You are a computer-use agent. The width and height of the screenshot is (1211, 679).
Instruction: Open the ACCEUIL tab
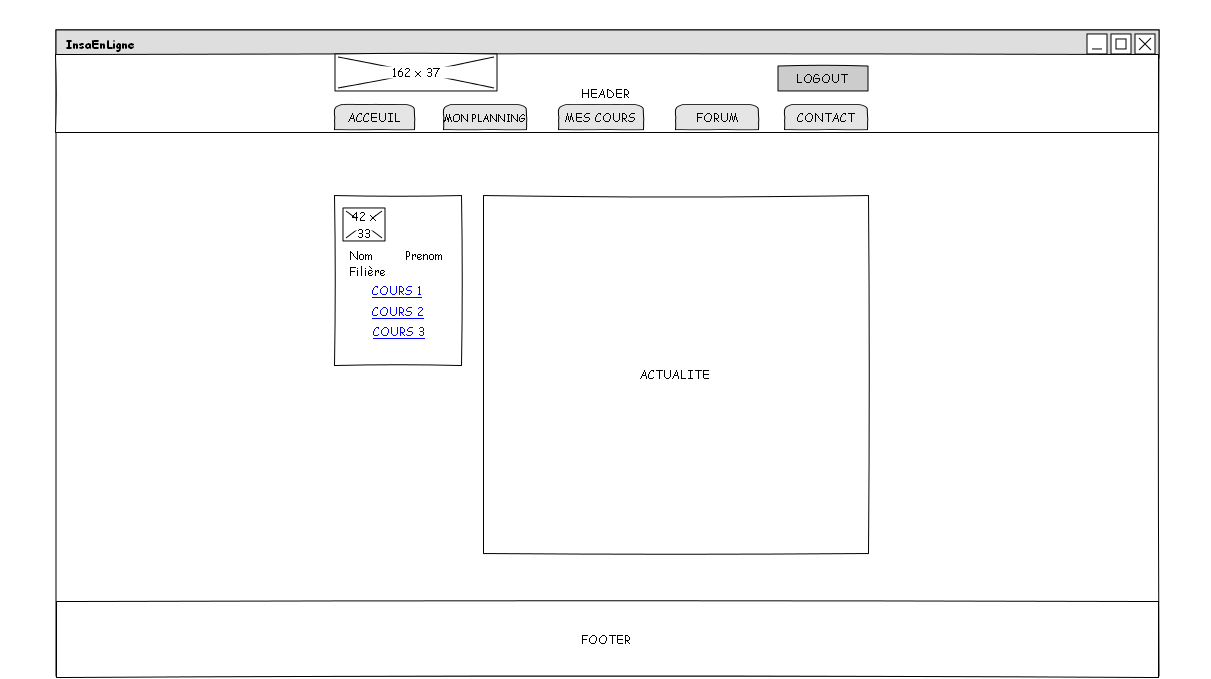pos(374,117)
